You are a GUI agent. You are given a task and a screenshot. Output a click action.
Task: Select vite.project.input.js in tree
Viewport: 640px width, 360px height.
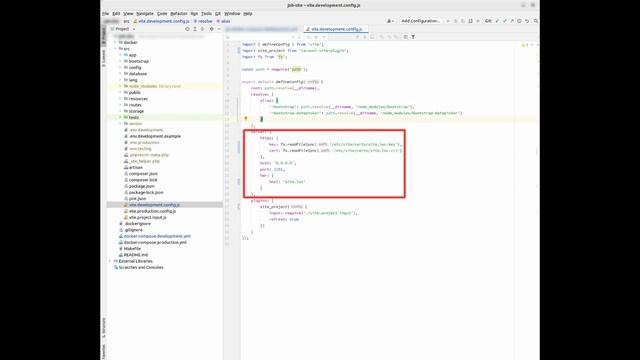coord(147,217)
